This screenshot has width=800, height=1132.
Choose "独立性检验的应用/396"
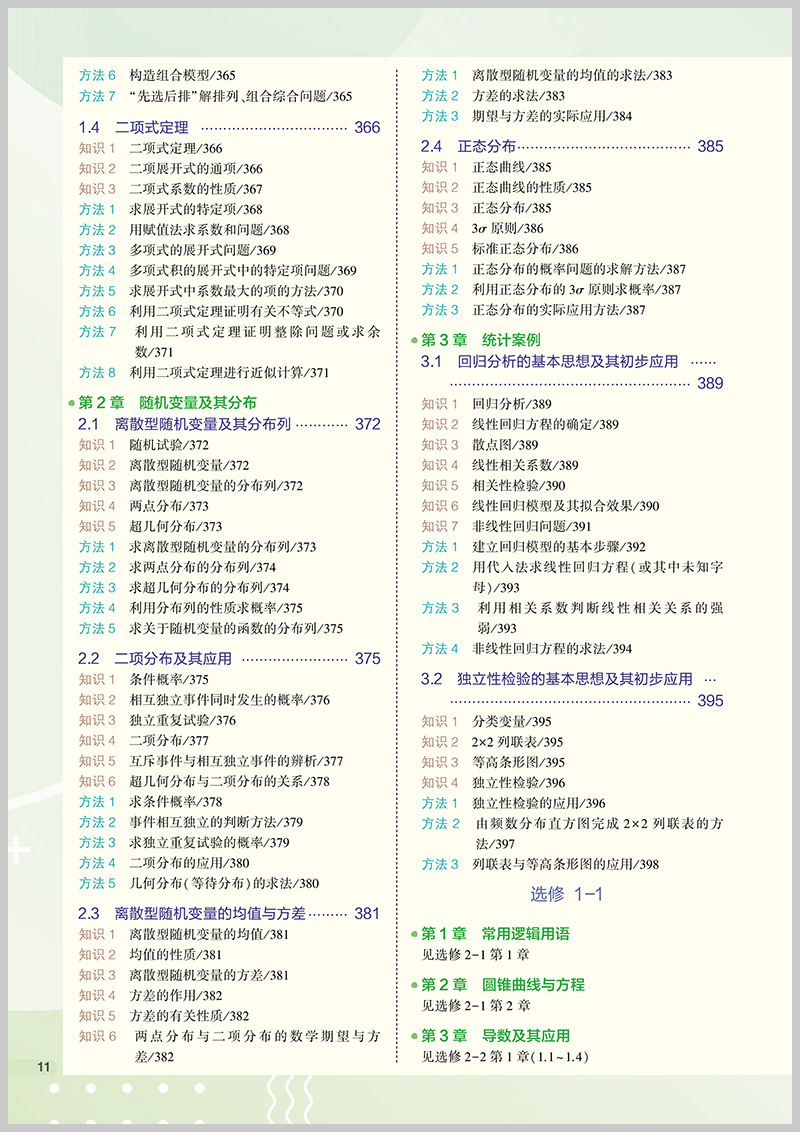(539, 804)
